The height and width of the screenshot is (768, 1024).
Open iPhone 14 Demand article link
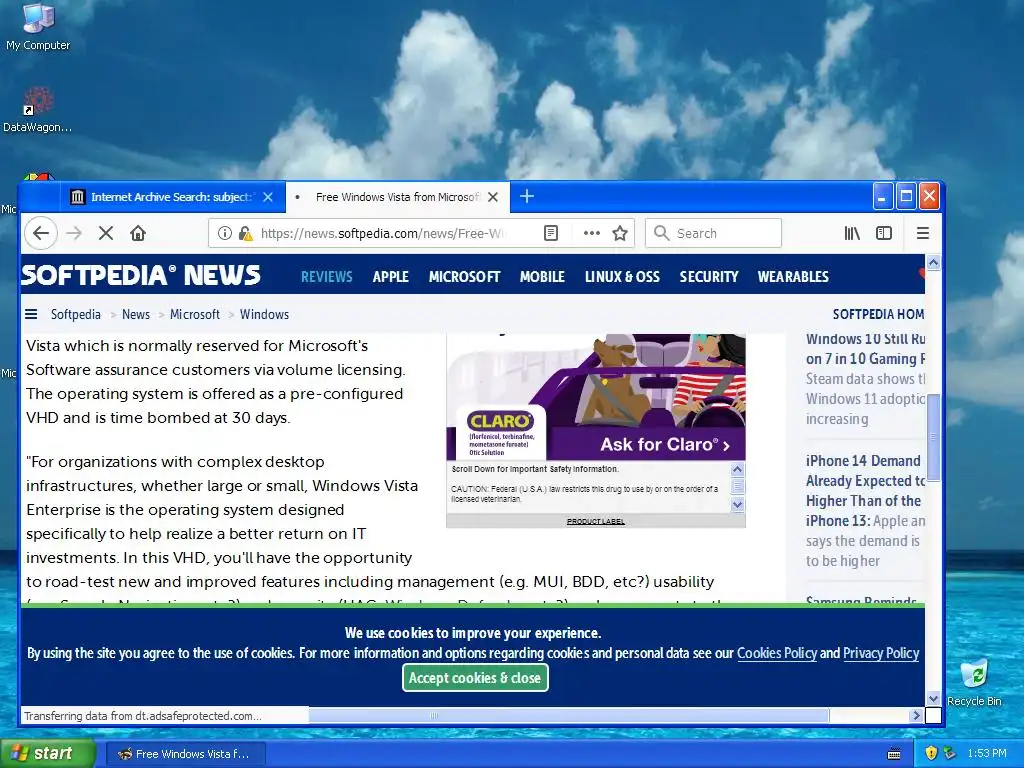[x=865, y=490]
